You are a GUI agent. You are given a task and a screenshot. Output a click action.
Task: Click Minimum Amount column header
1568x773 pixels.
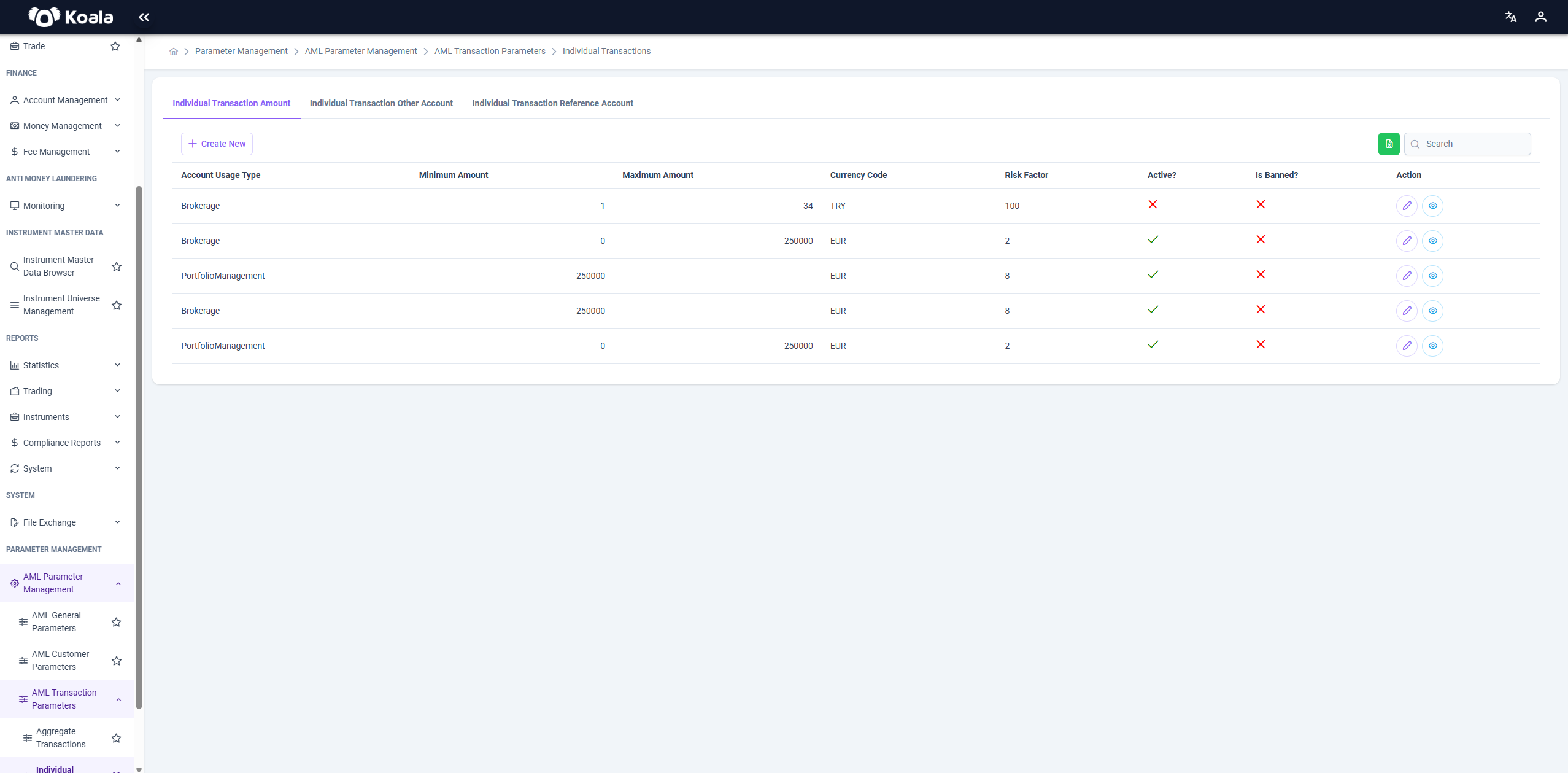[453, 176]
